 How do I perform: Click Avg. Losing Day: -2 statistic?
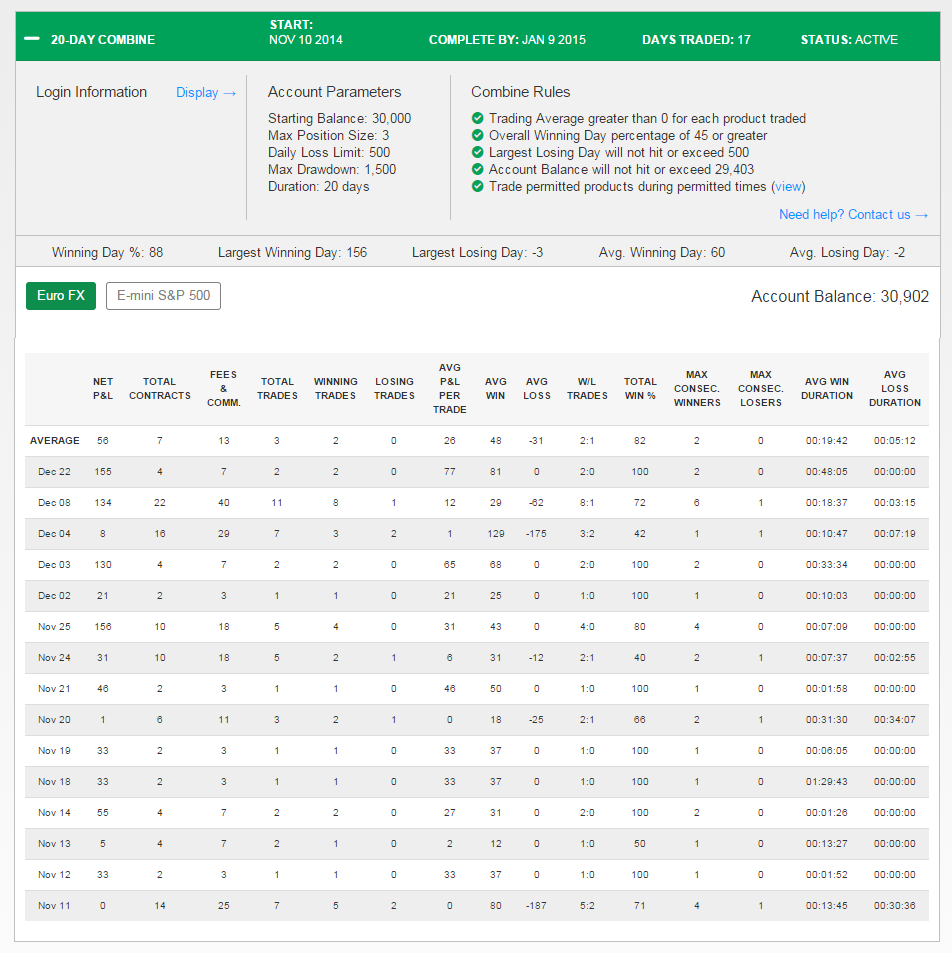pos(847,253)
